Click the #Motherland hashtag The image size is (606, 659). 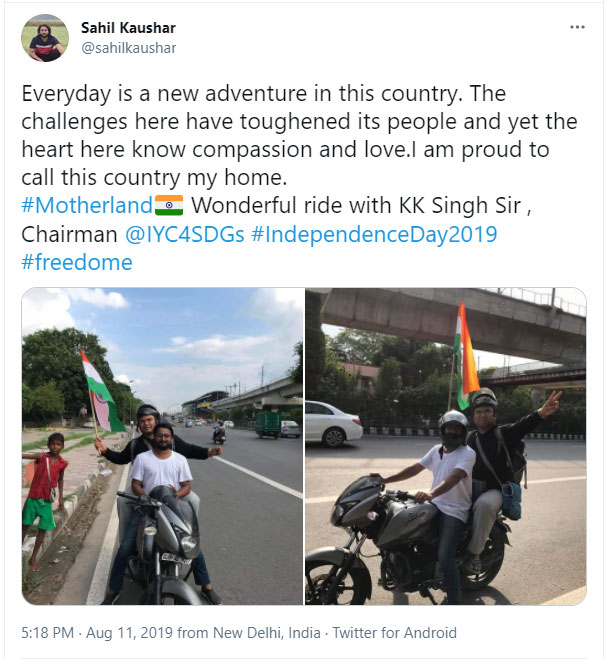[87, 206]
